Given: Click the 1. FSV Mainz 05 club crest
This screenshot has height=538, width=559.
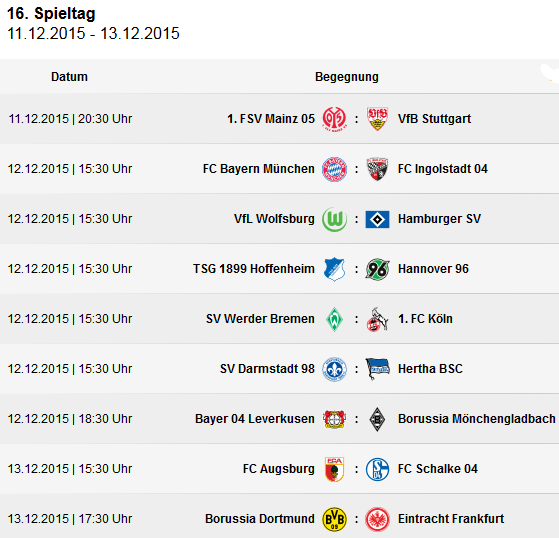Looking at the screenshot, I should (x=334, y=119).
